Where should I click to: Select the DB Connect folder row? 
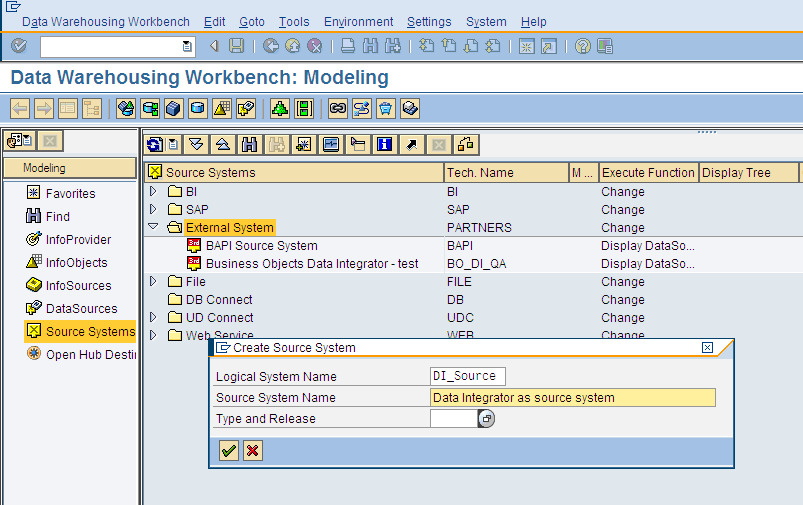(x=219, y=300)
